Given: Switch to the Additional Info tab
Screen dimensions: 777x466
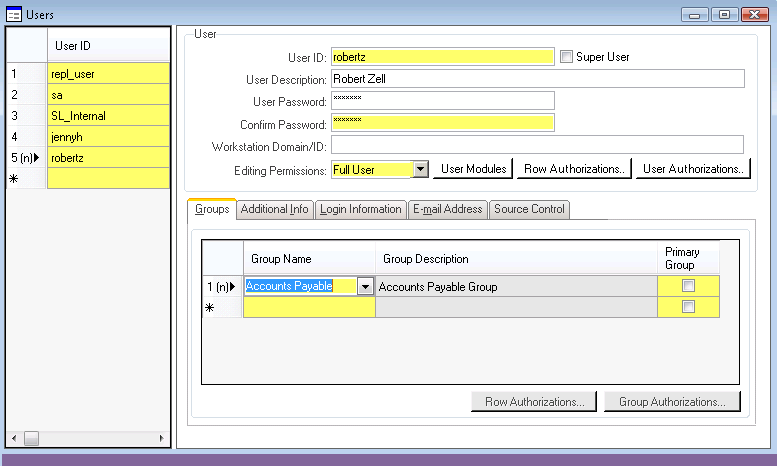Looking at the screenshot, I should pyautogui.click(x=274, y=209).
